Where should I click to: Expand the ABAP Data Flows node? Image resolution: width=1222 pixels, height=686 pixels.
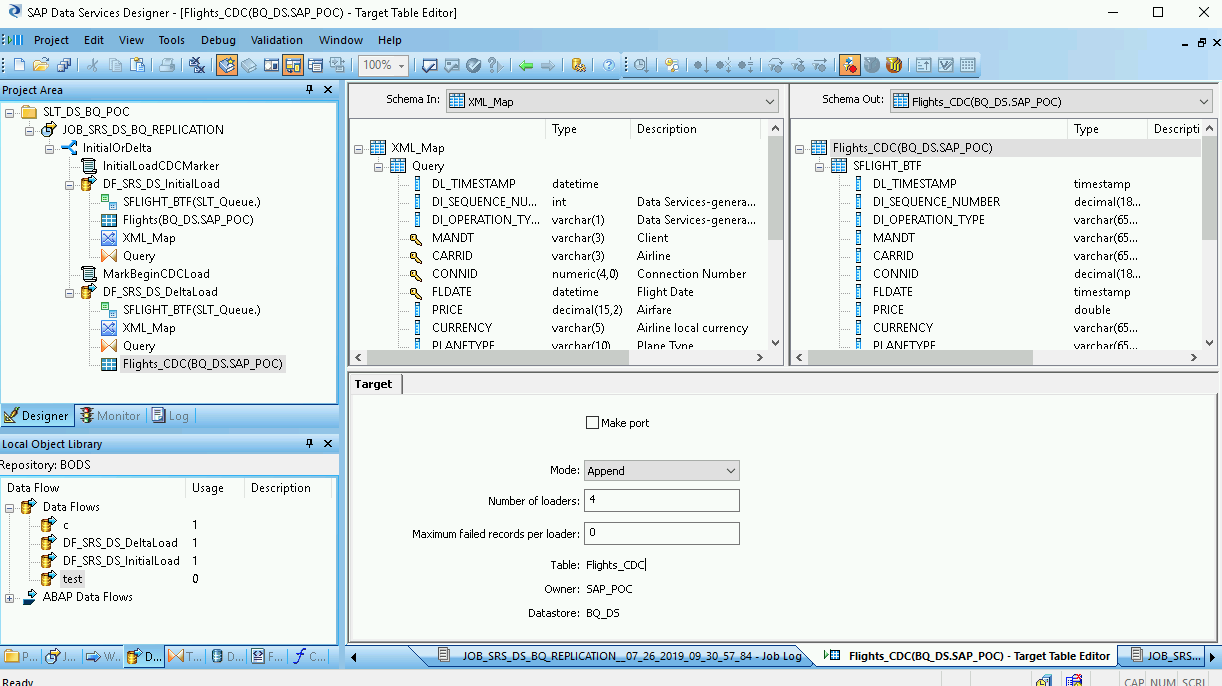(x=10, y=597)
